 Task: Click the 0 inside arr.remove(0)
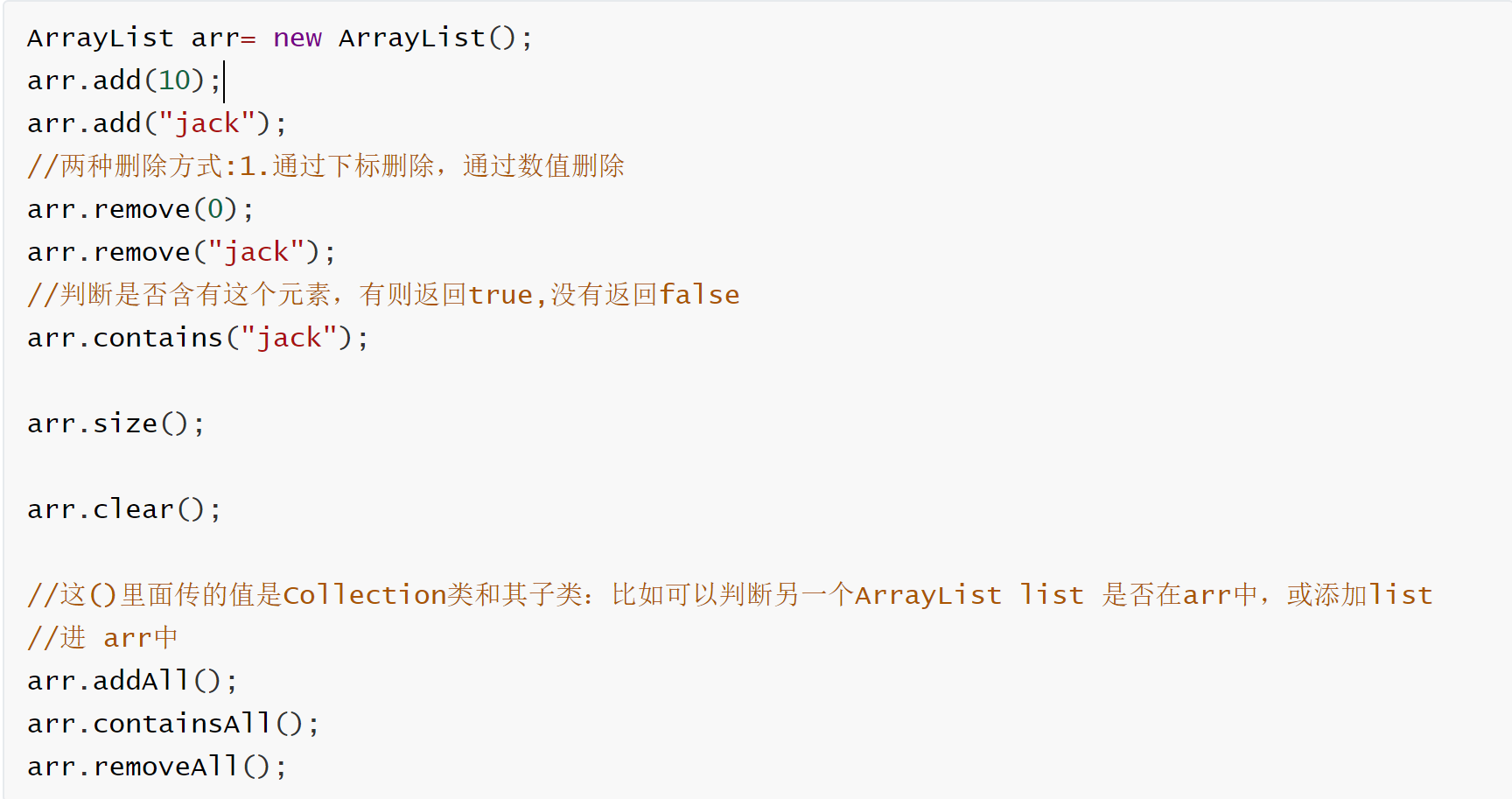pos(215,209)
